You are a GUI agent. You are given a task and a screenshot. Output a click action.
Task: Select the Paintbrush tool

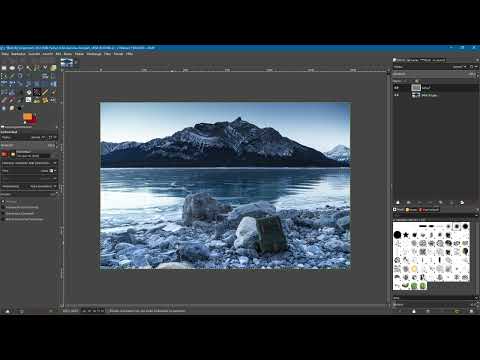(53, 92)
